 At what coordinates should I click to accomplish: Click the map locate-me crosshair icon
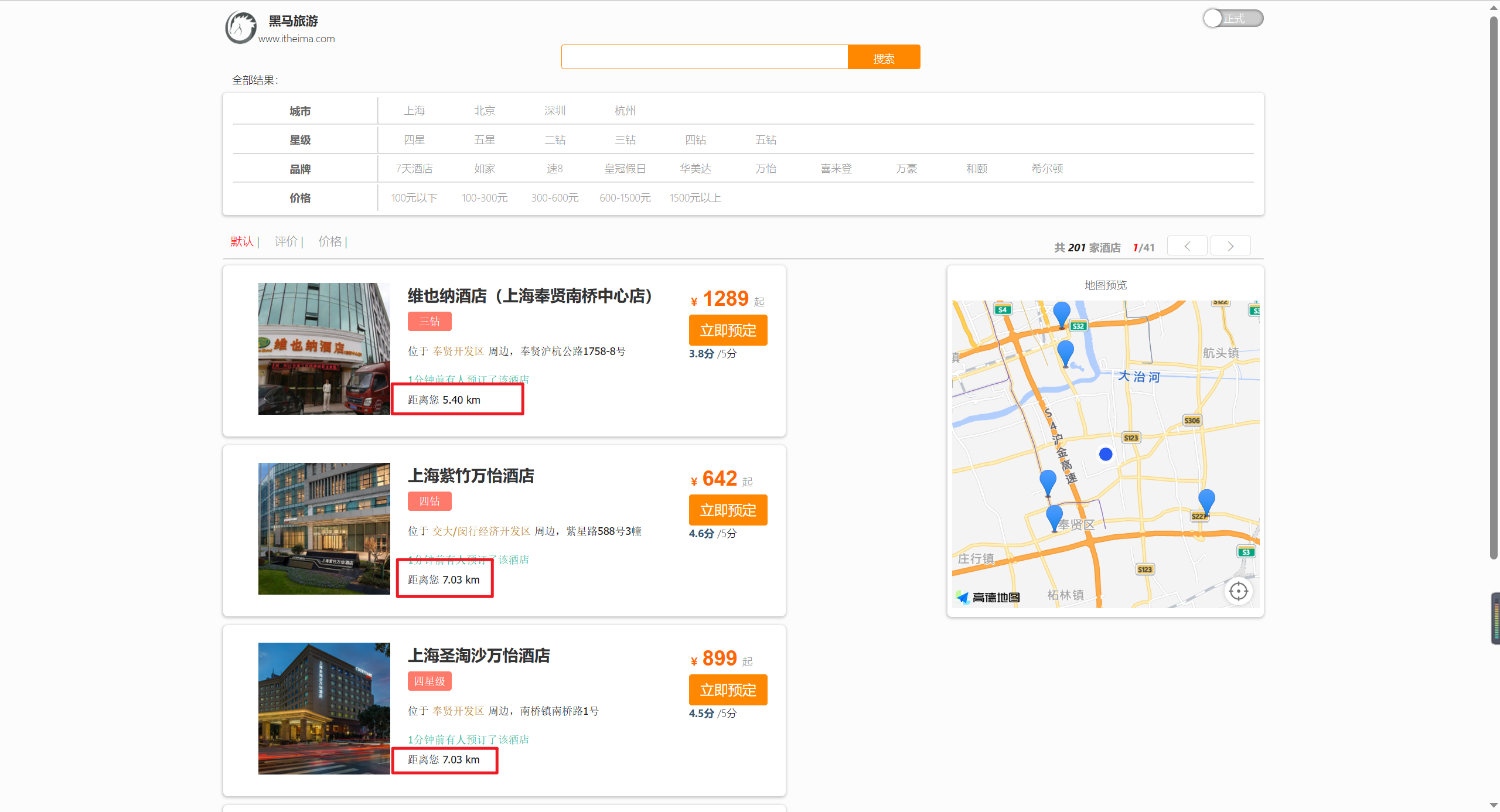coord(1238,591)
